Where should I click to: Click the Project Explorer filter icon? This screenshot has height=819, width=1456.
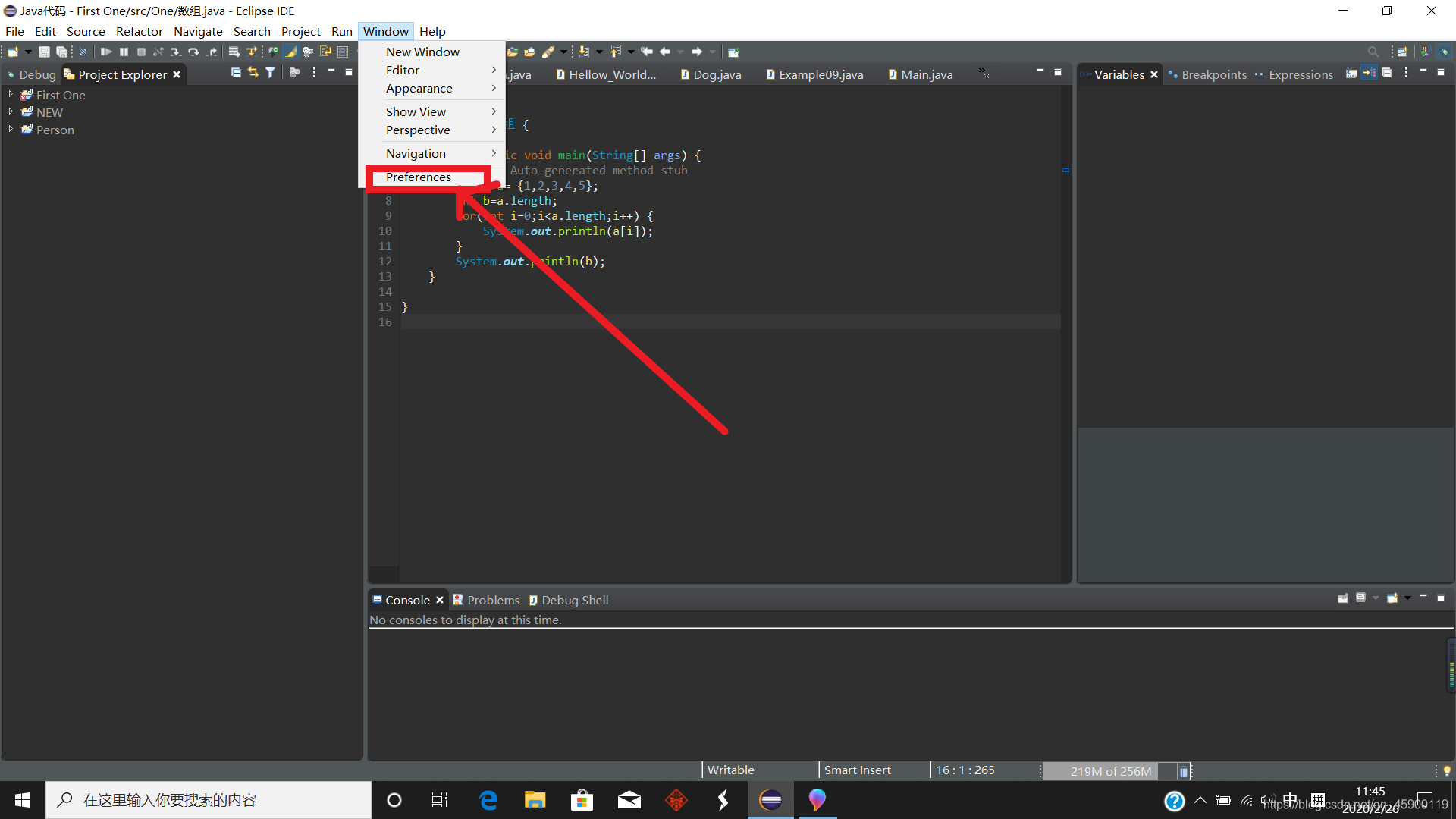tap(270, 73)
